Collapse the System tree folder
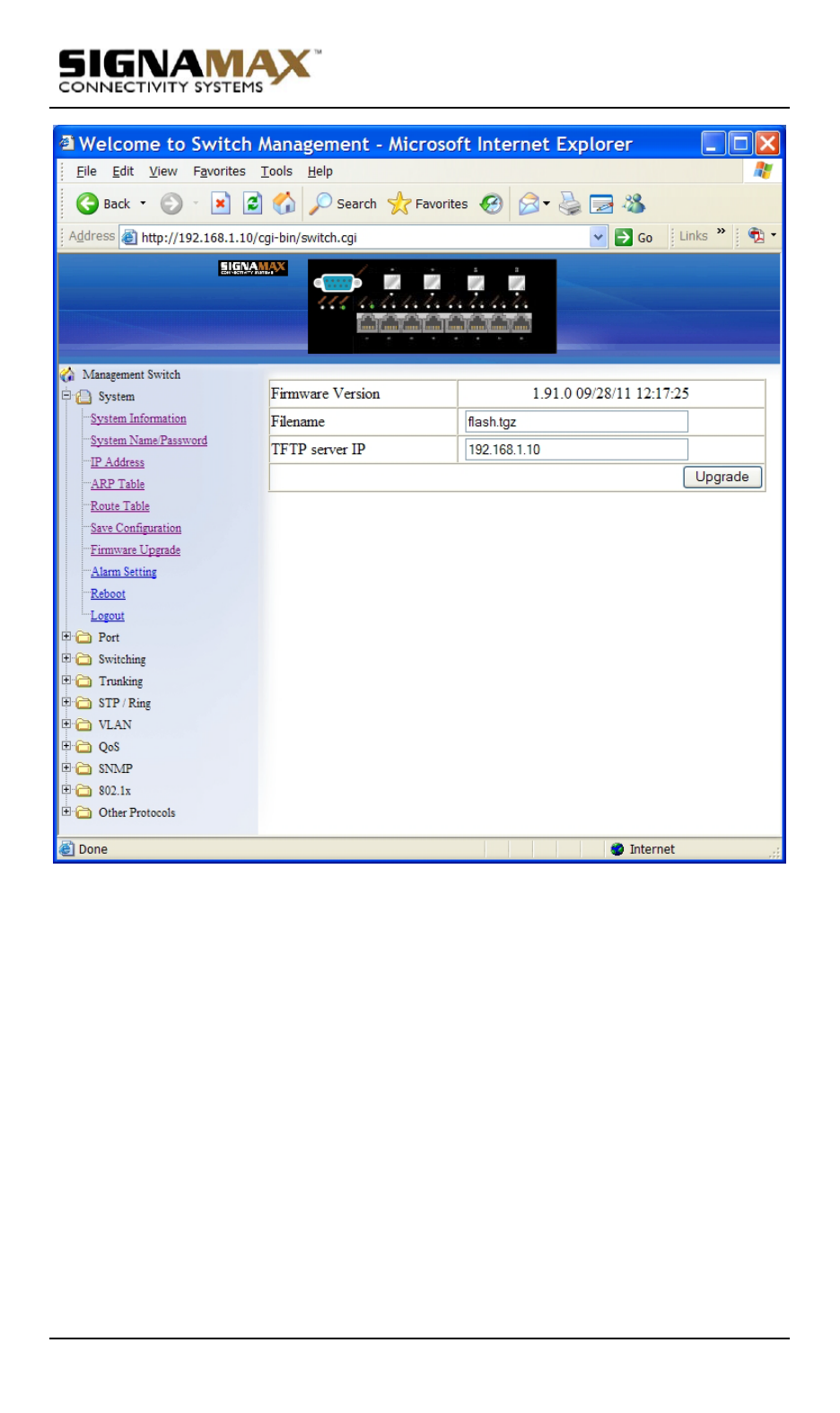This screenshot has height=1413, width=840. (66, 396)
